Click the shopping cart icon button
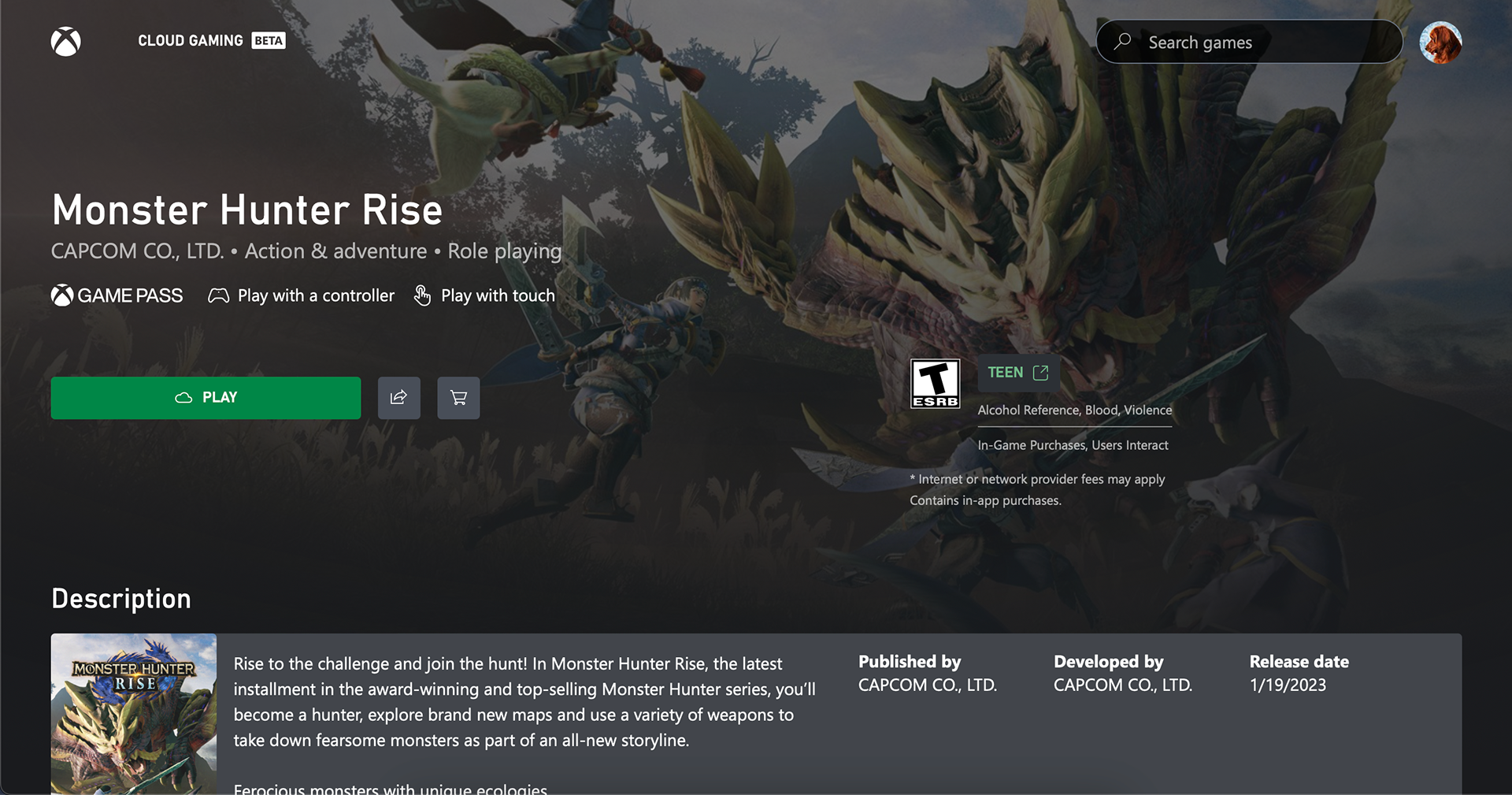 coord(458,398)
